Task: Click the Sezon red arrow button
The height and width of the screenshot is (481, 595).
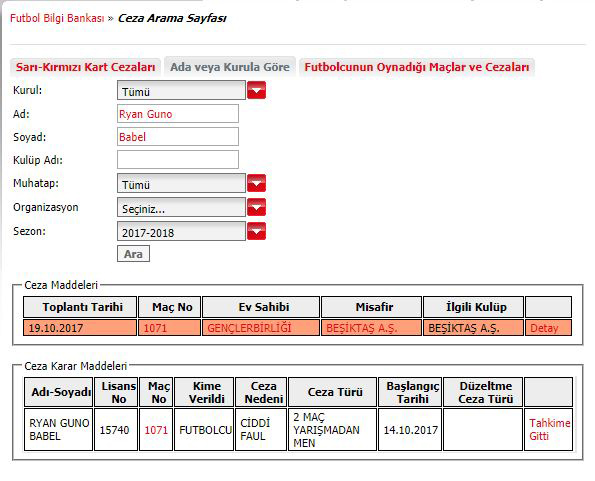Action: (257, 231)
